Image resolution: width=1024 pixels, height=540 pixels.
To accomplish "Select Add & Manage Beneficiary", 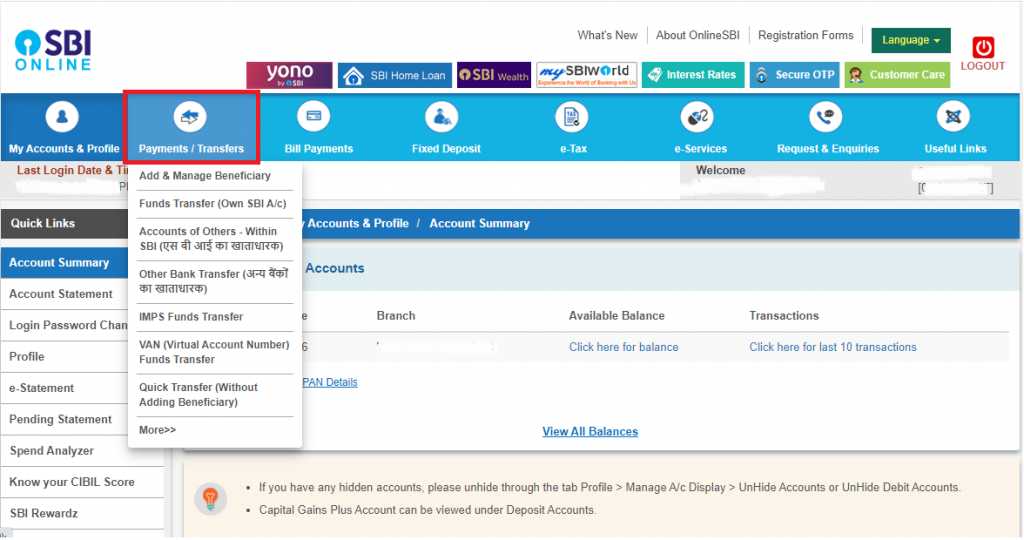I will 204,176.
